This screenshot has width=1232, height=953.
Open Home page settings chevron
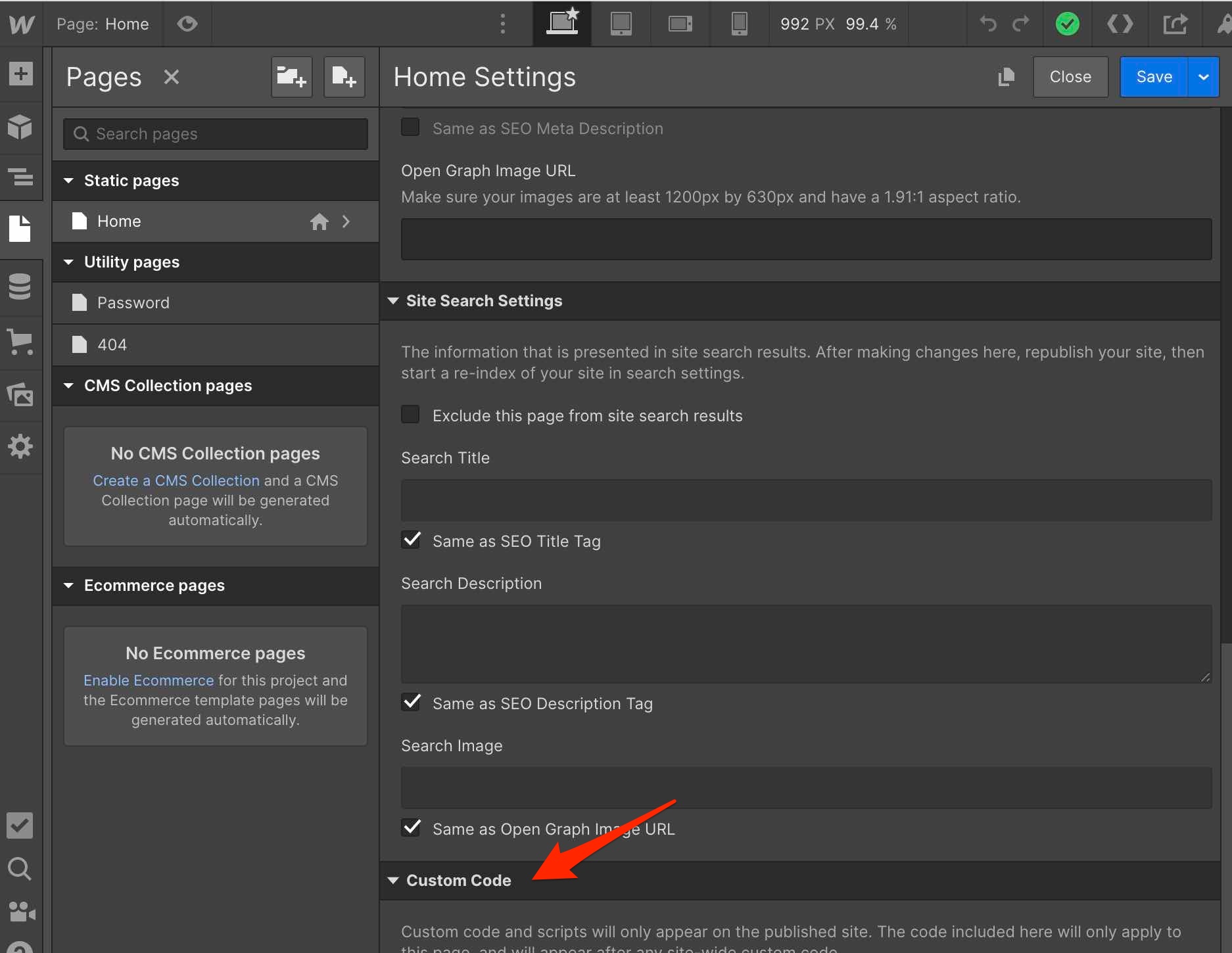(346, 221)
